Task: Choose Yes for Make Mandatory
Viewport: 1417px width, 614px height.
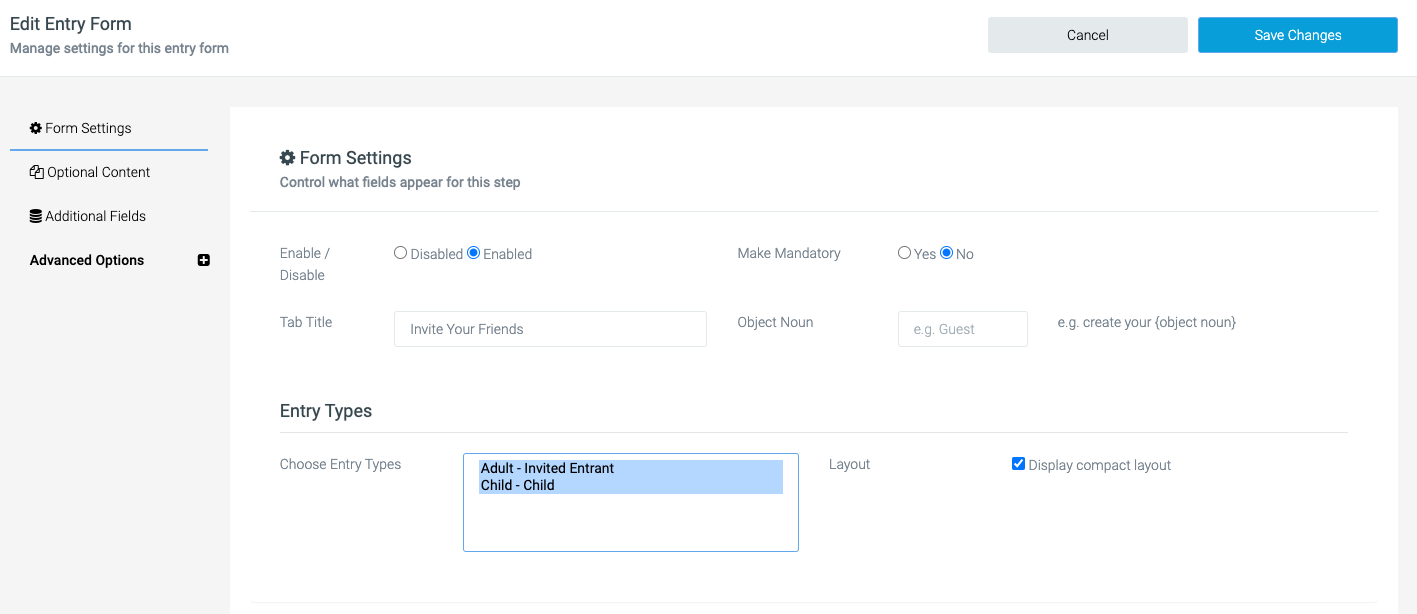Action: pos(905,253)
